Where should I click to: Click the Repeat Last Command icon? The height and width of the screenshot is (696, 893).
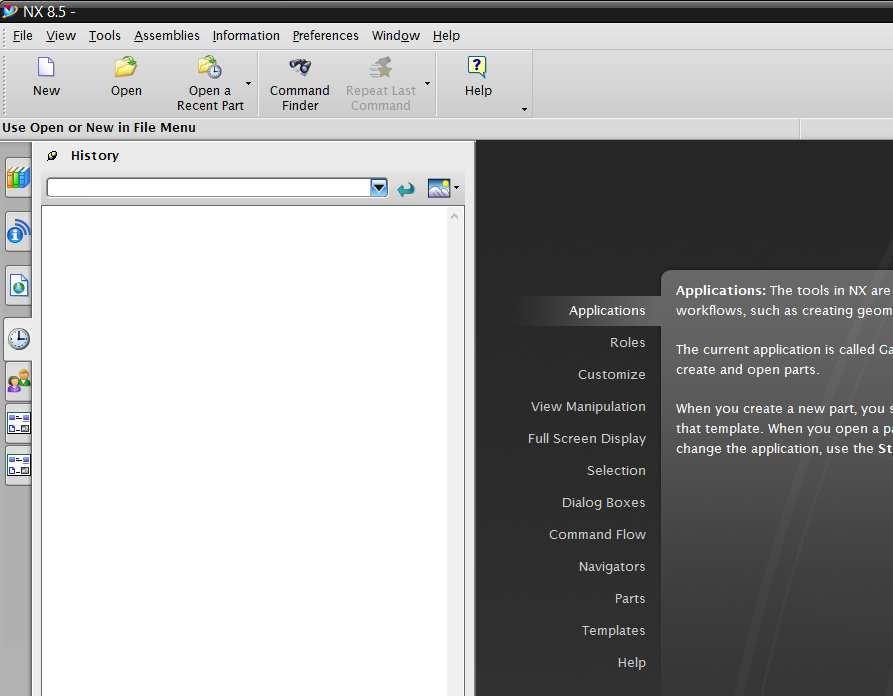coord(380,67)
